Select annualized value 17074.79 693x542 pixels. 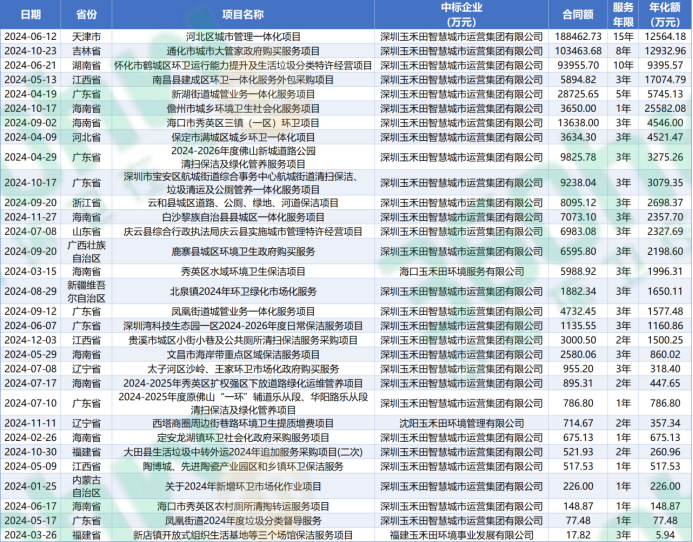click(665, 80)
